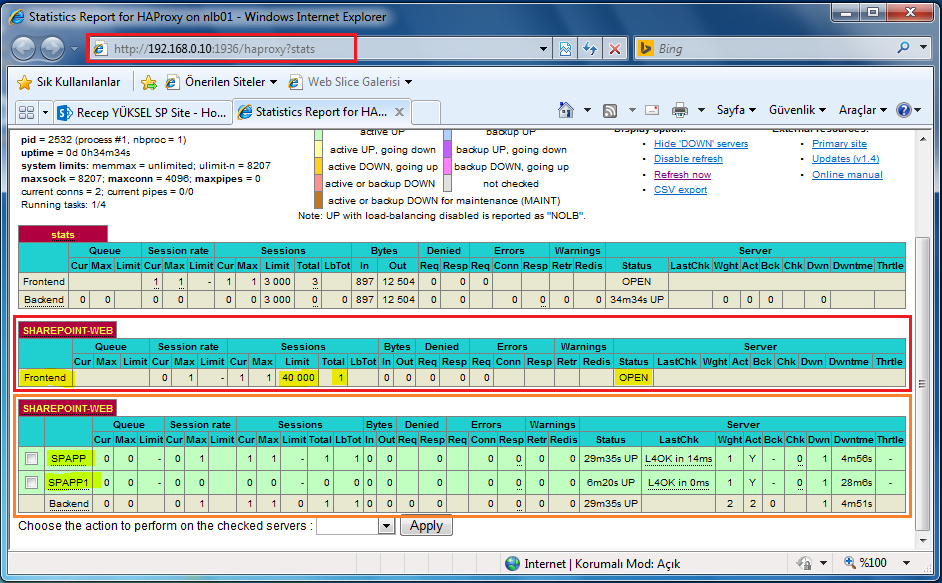Click scrollbar up arrow
Screen dimensions: 942x583
(923, 139)
